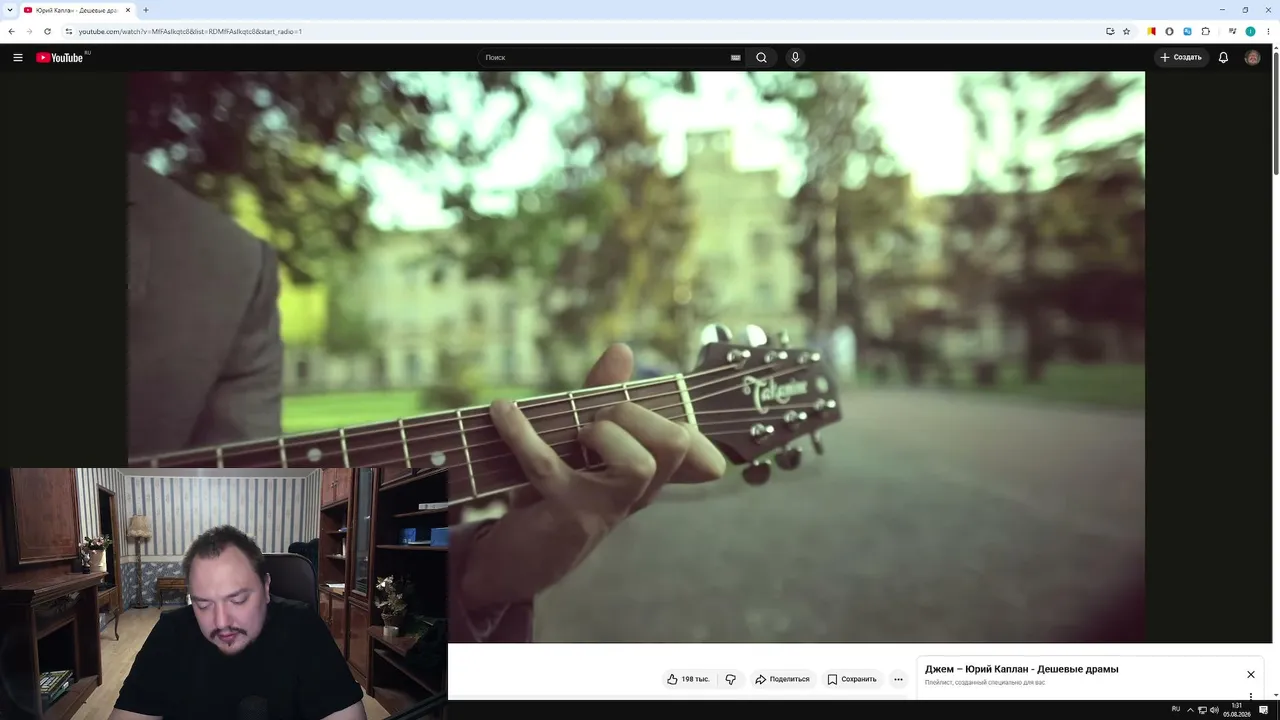The height and width of the screenshot is (720, 1280).
Task: Click the playlist title Джем – Юрий Каплан
Action: click(x=1022, y=669)
